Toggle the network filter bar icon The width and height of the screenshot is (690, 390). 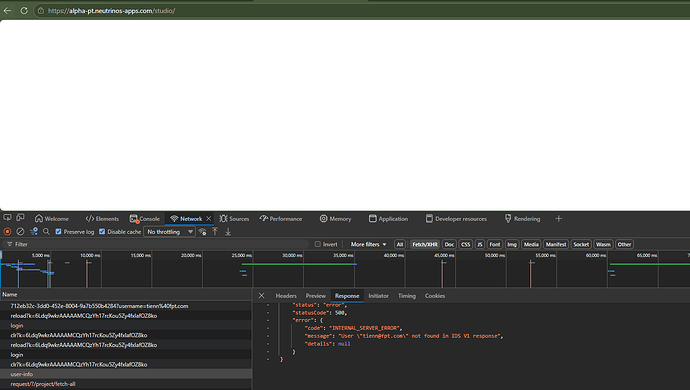click(x=33, y=232)
